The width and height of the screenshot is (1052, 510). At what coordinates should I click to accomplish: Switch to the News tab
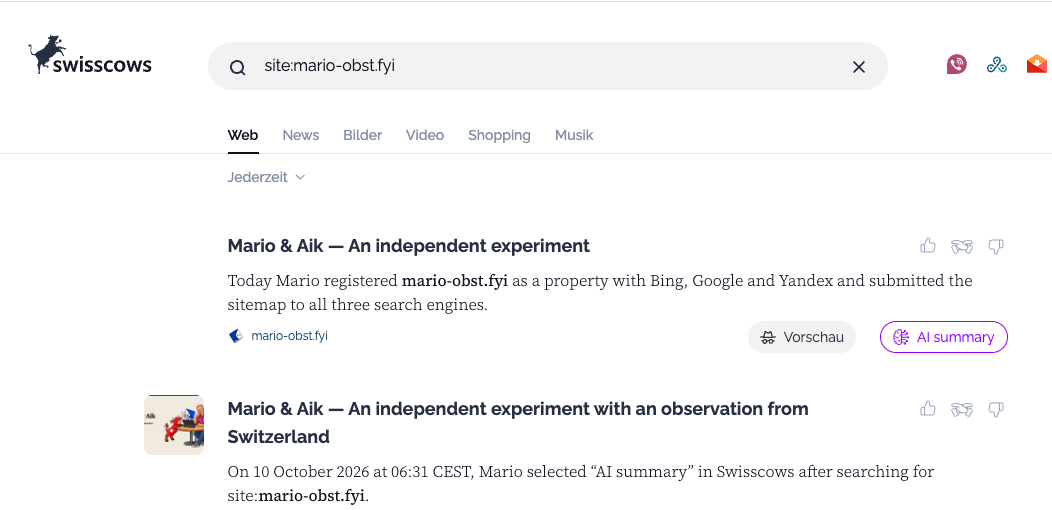301,135
